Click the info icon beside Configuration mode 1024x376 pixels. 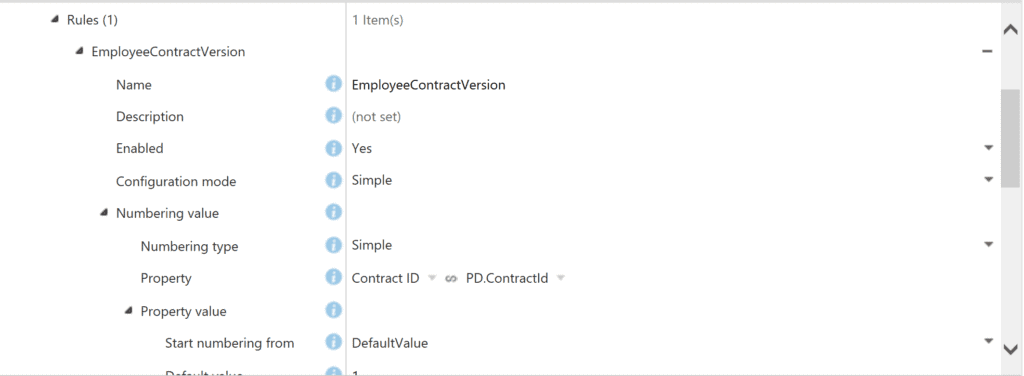334,180
